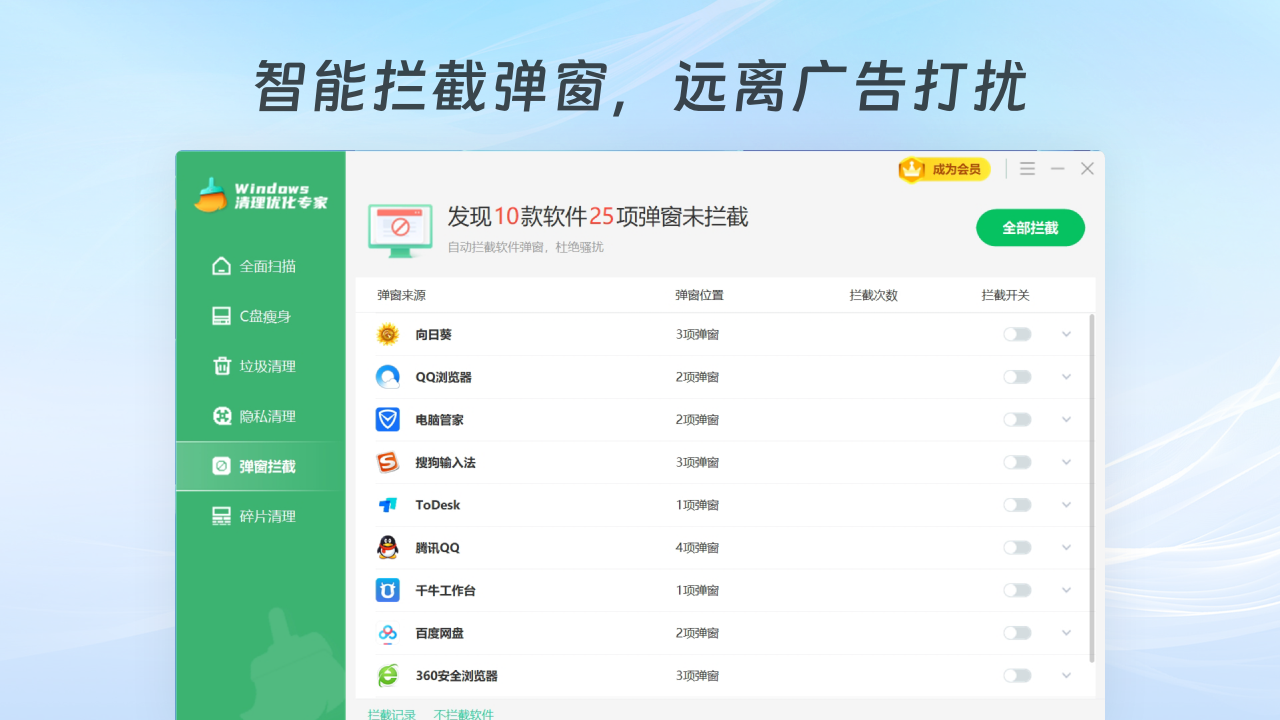The width and height of the screenshot is (1280, 720).
Task: Click the 向日葵 application icon
Action: pyautogui.click(x=387, y=334)
